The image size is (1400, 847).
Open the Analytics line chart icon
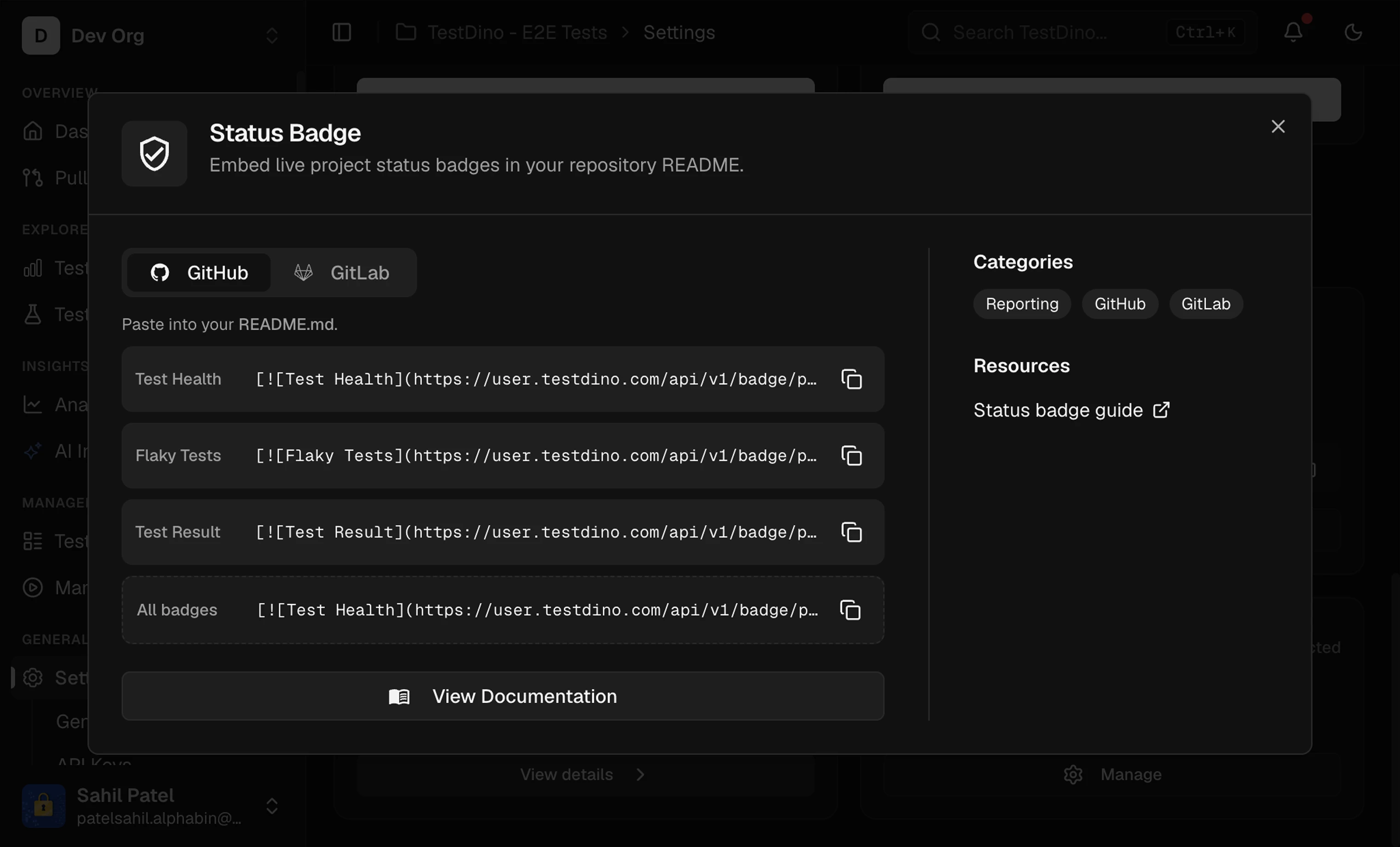[33, 405]
